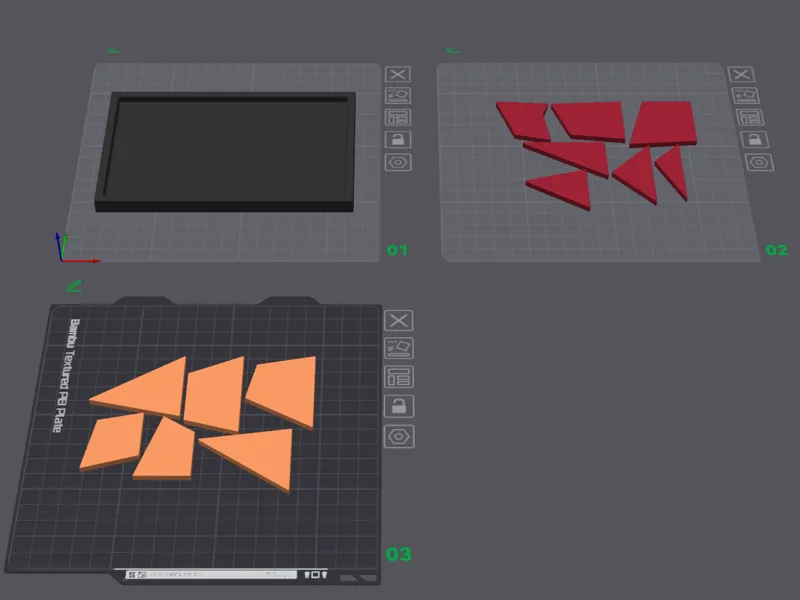The image size is (800, 600).
Task: Toggle the lock on plate 02
Action: 755,139
